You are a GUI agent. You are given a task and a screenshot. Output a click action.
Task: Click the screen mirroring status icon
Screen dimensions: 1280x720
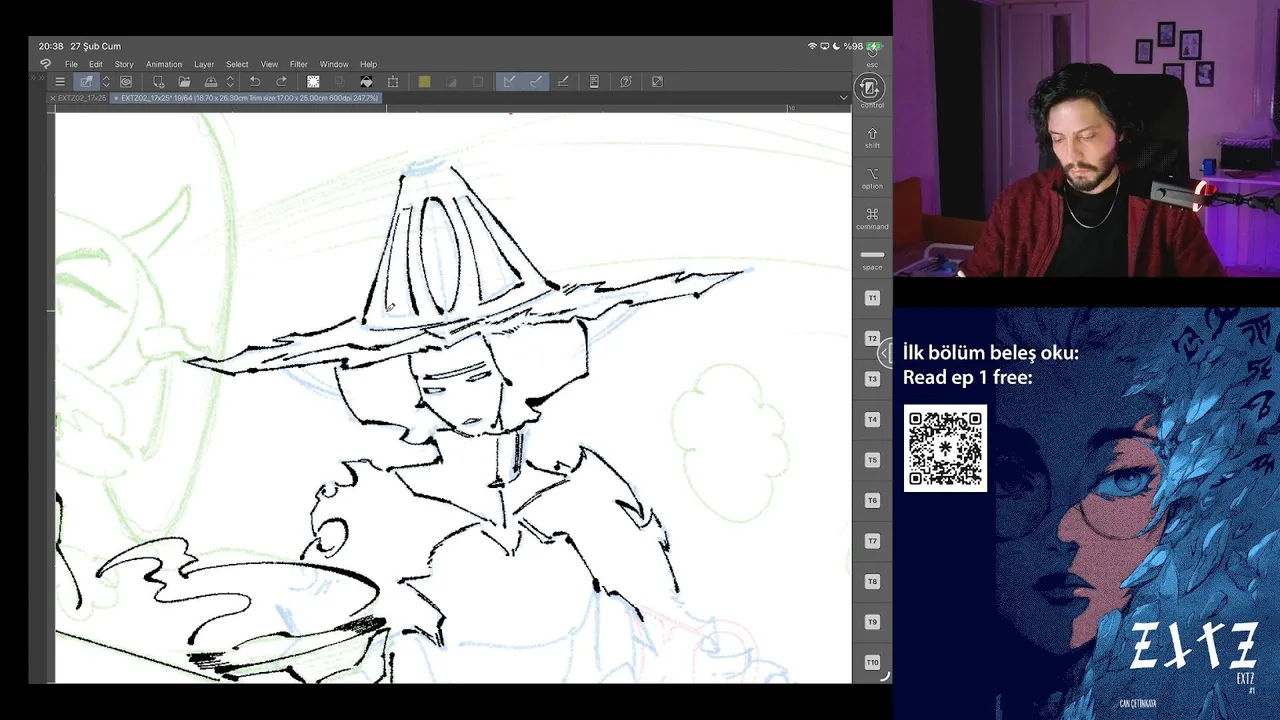point(824,46)
